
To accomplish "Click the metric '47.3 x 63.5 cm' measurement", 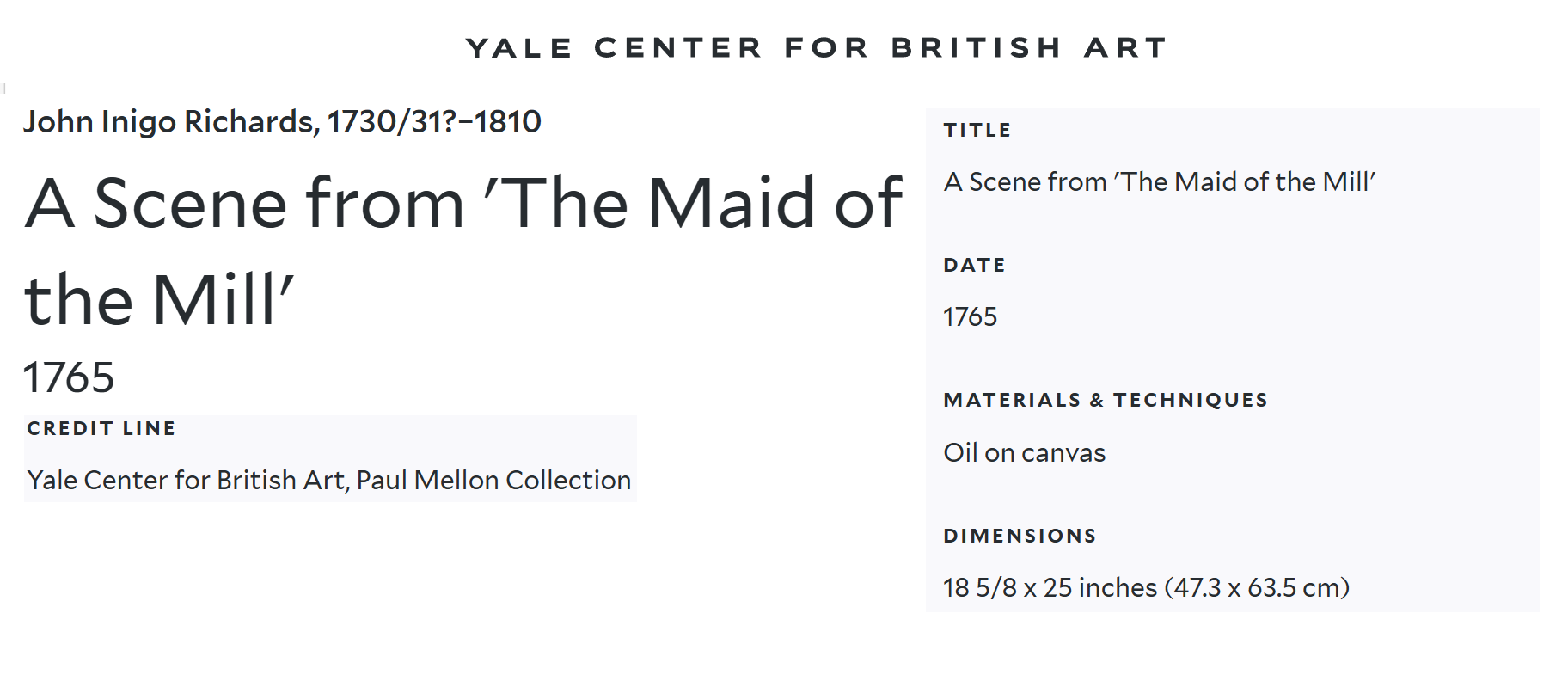I will (x=1257, y=588).
